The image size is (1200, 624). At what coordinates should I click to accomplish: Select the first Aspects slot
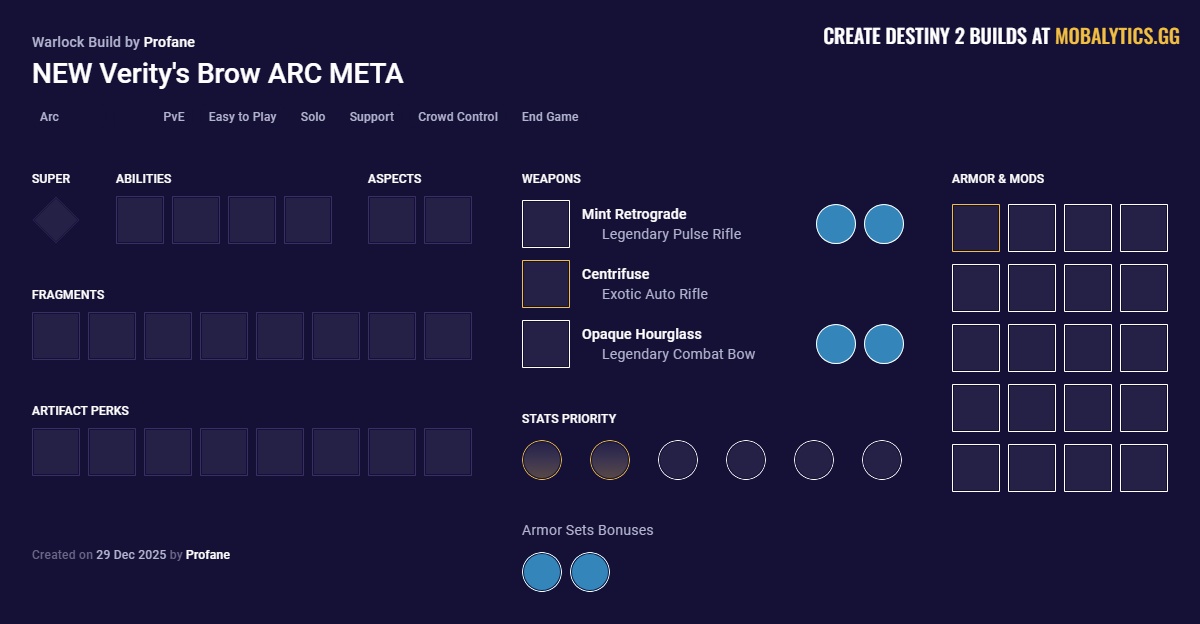click(392, 220)
